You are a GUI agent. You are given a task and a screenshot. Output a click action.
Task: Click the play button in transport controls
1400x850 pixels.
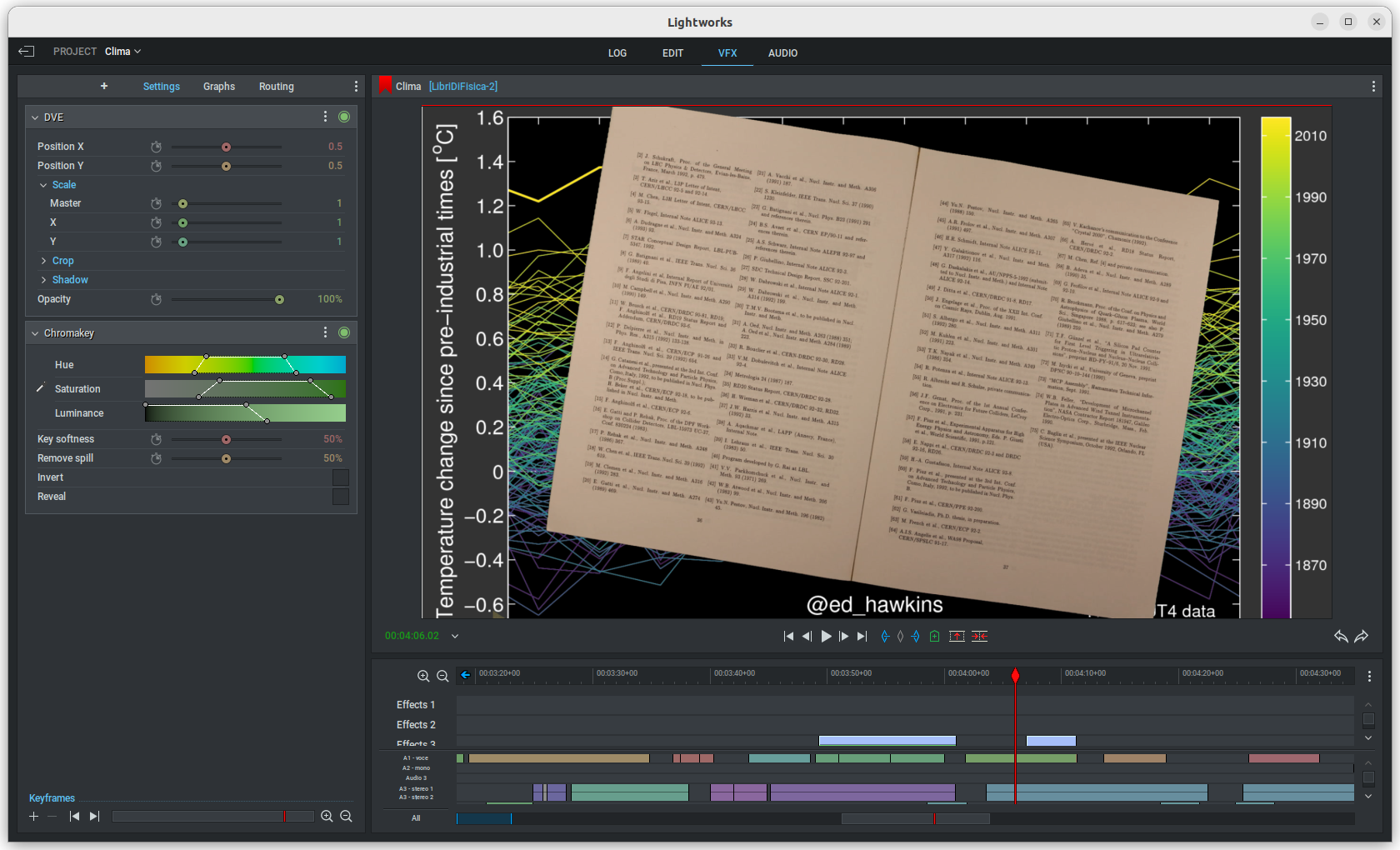click(x=826, y=636)
